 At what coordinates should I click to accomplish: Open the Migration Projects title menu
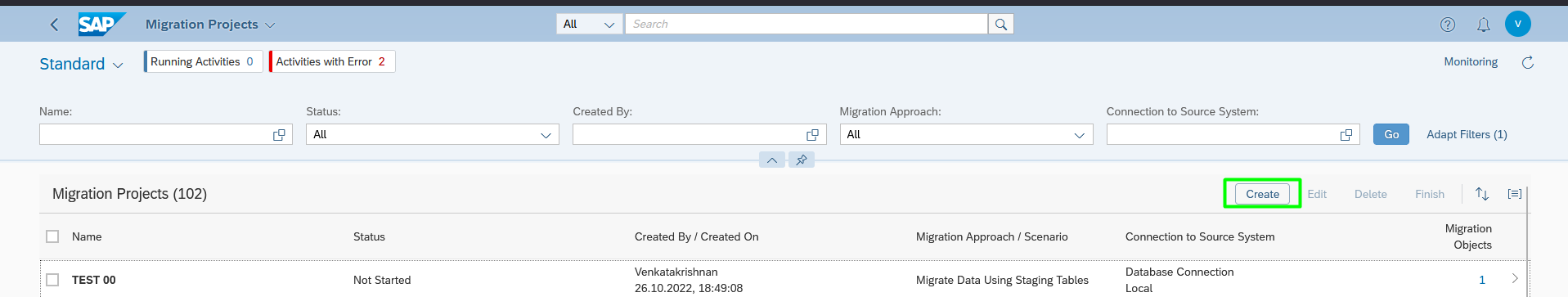tap(210, 25)
